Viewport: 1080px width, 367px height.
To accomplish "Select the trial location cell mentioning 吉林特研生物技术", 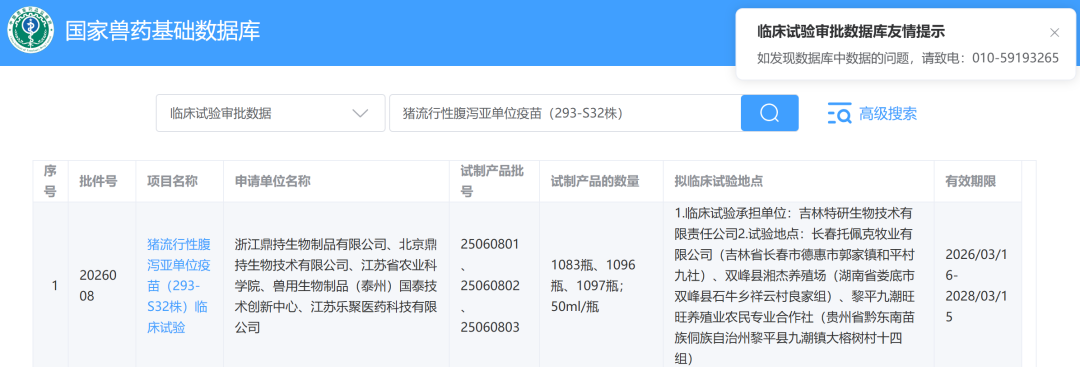I will click(x=798, y=284).
